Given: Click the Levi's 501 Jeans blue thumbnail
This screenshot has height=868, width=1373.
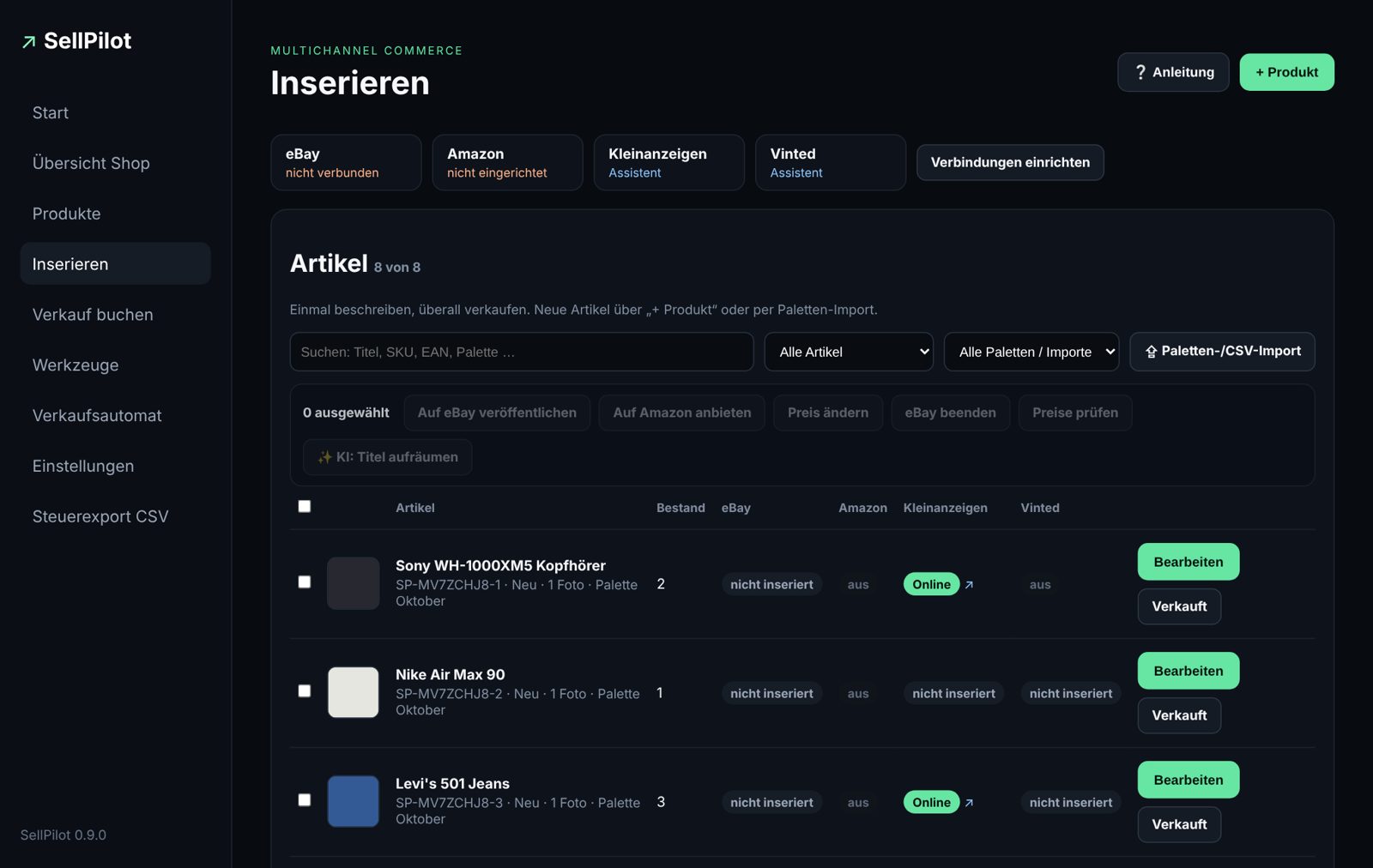Looking at the screenshot, I should click(354, 801).
